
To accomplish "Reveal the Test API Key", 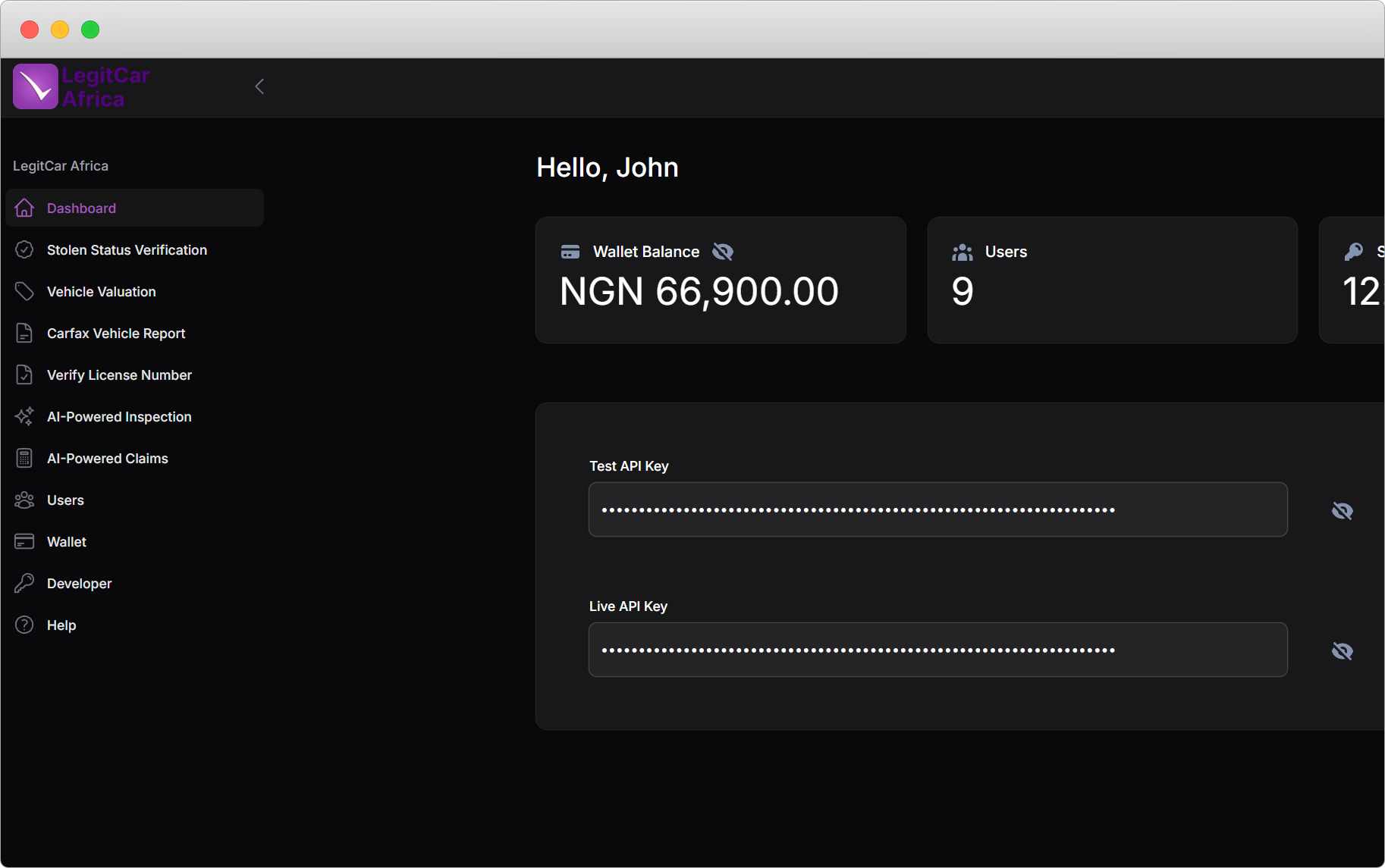I will point(1342,511).
